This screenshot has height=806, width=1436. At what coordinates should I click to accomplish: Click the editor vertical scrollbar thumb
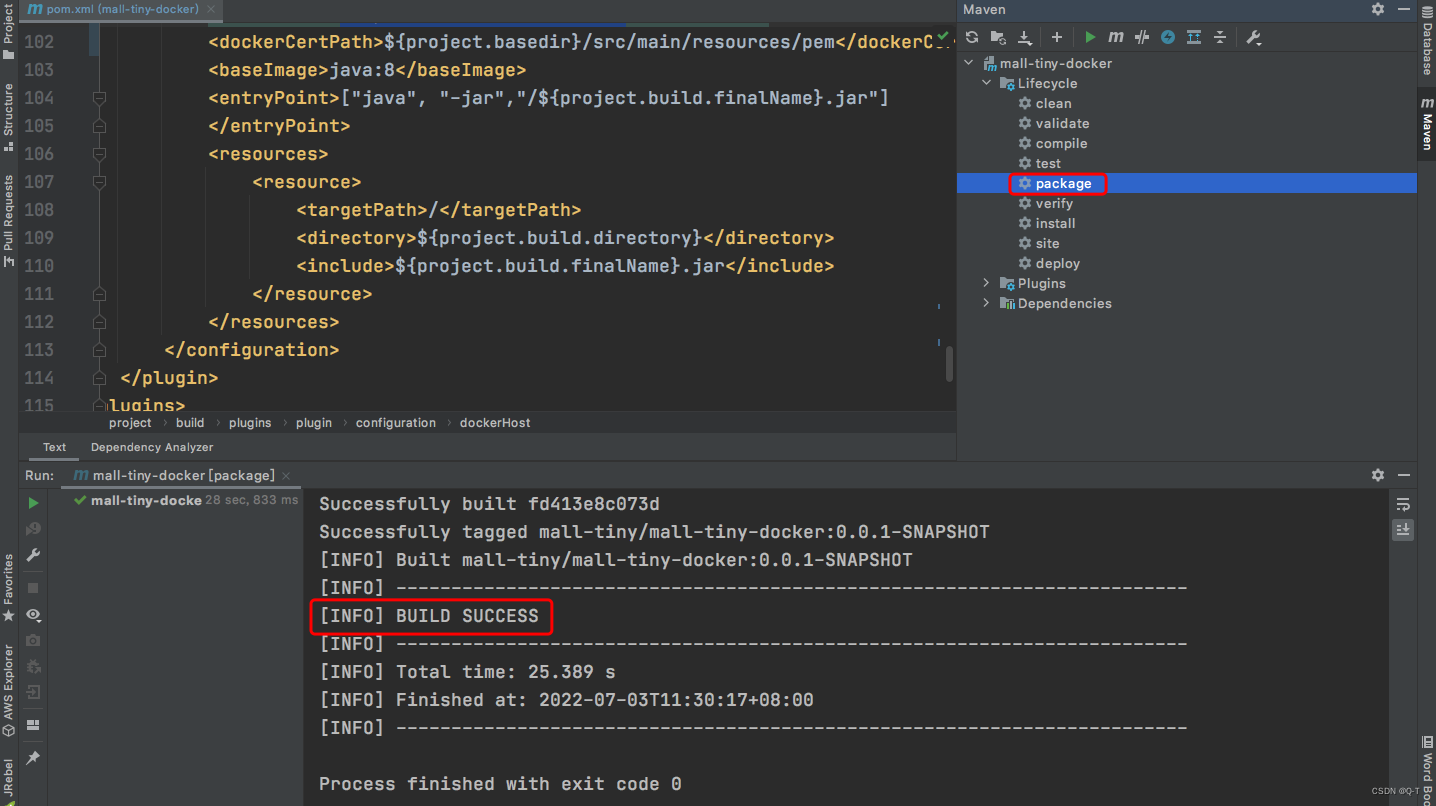(x=949, y=363)
